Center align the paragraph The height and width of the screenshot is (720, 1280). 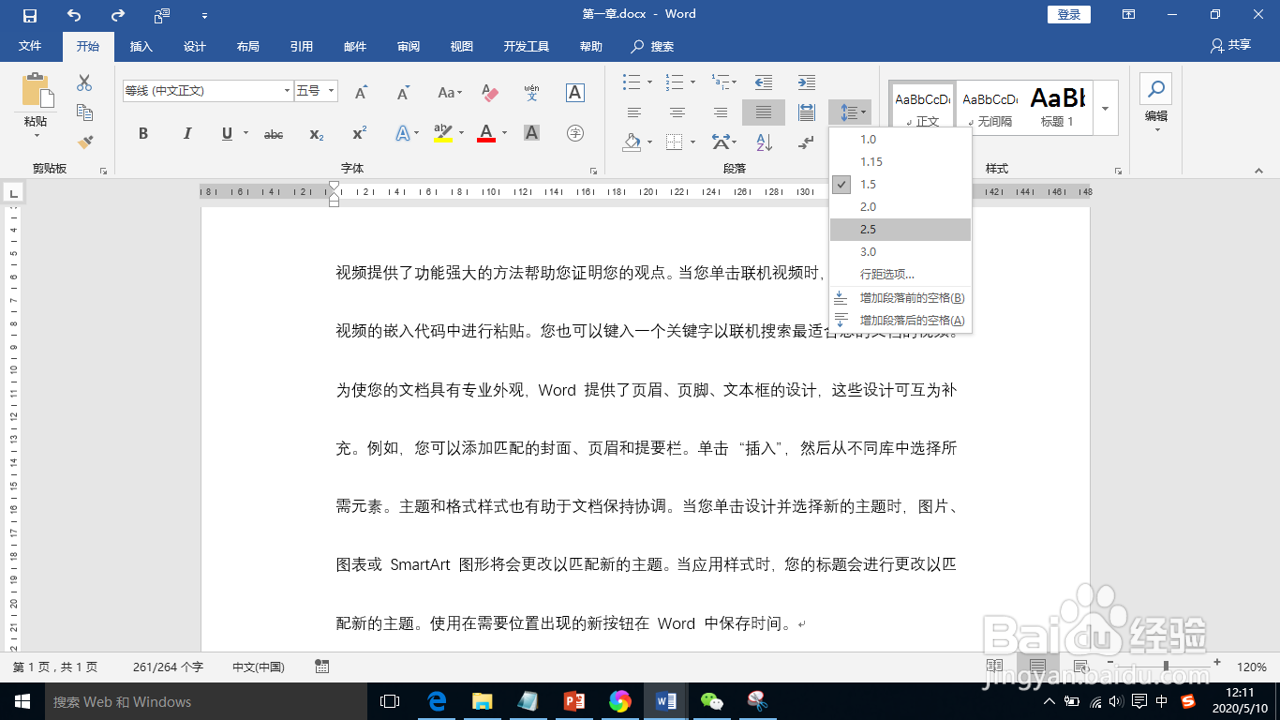point(677,113)
